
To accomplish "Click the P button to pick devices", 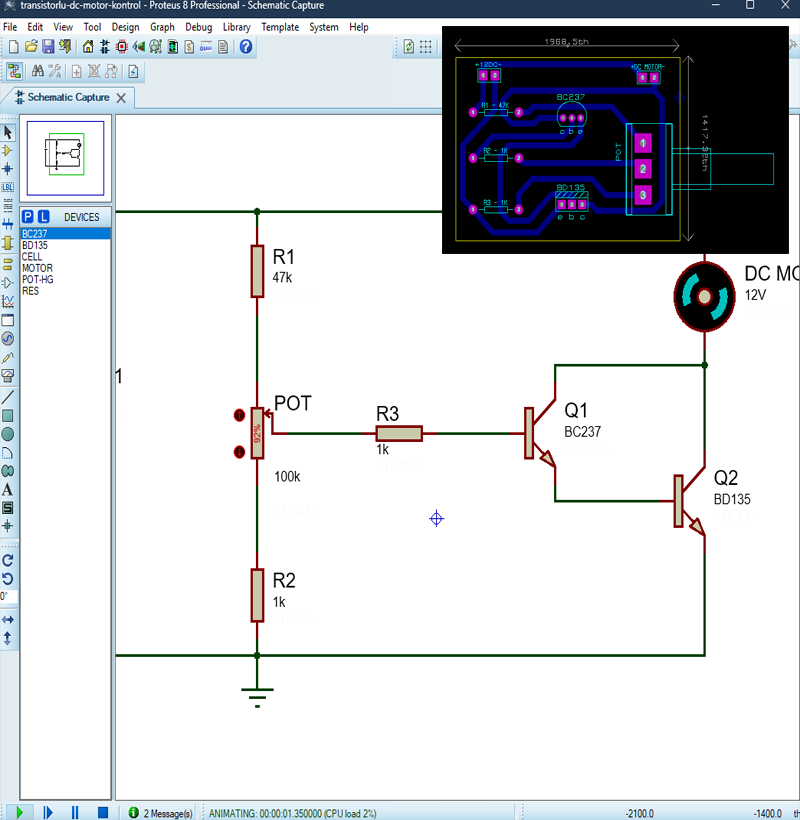I will click(x=26, y=216).
